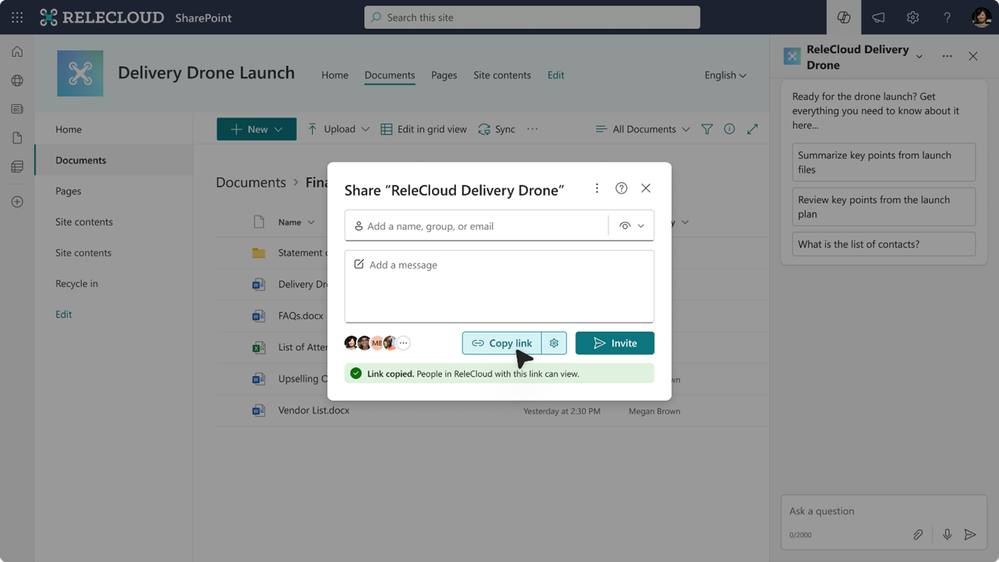Open the app launcher waffle icon
The width and height of the screenshot is (999, 562).
click(x=17, y=17)
